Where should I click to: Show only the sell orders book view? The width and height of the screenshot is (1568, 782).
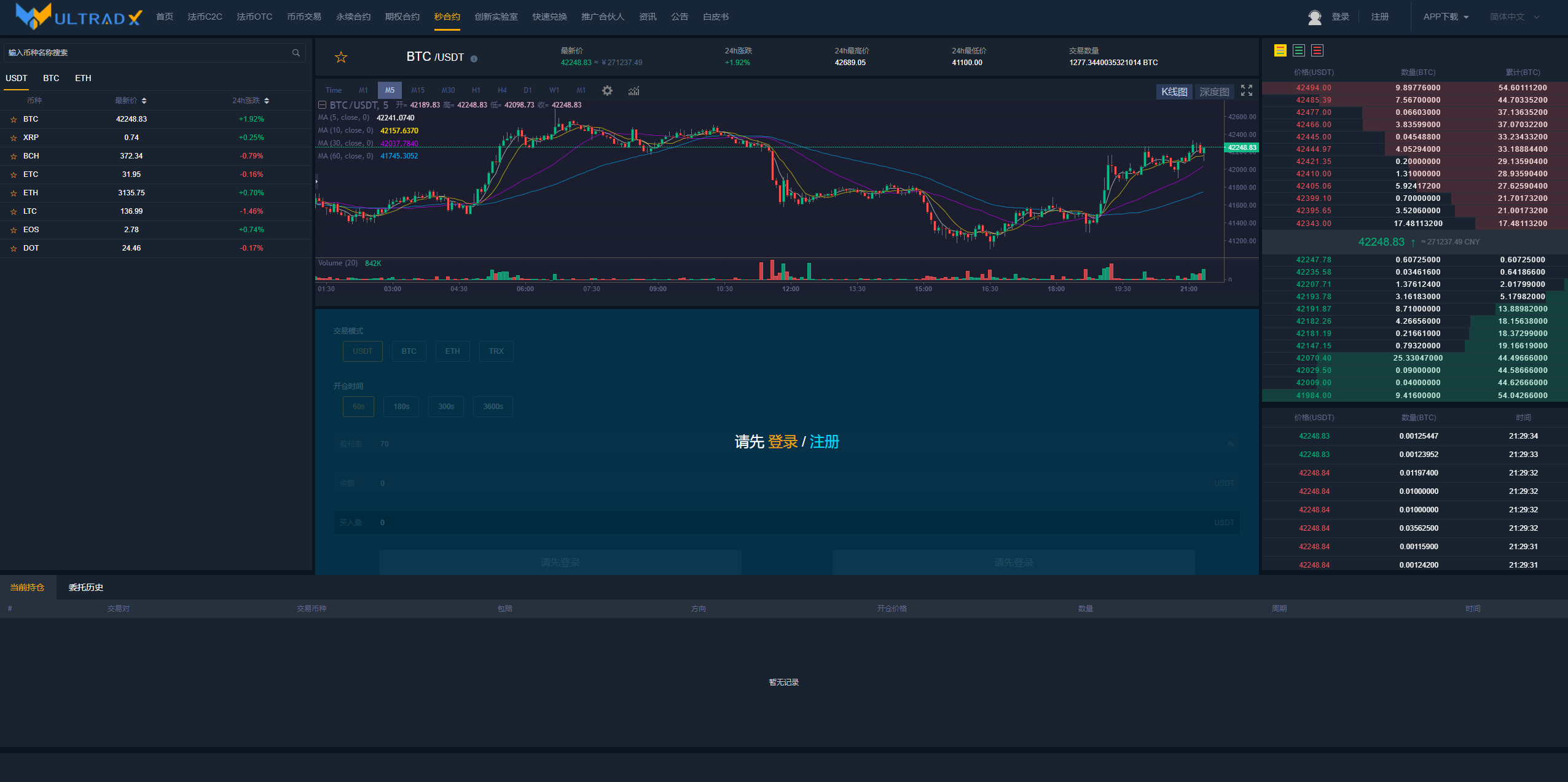[1317, 51]
